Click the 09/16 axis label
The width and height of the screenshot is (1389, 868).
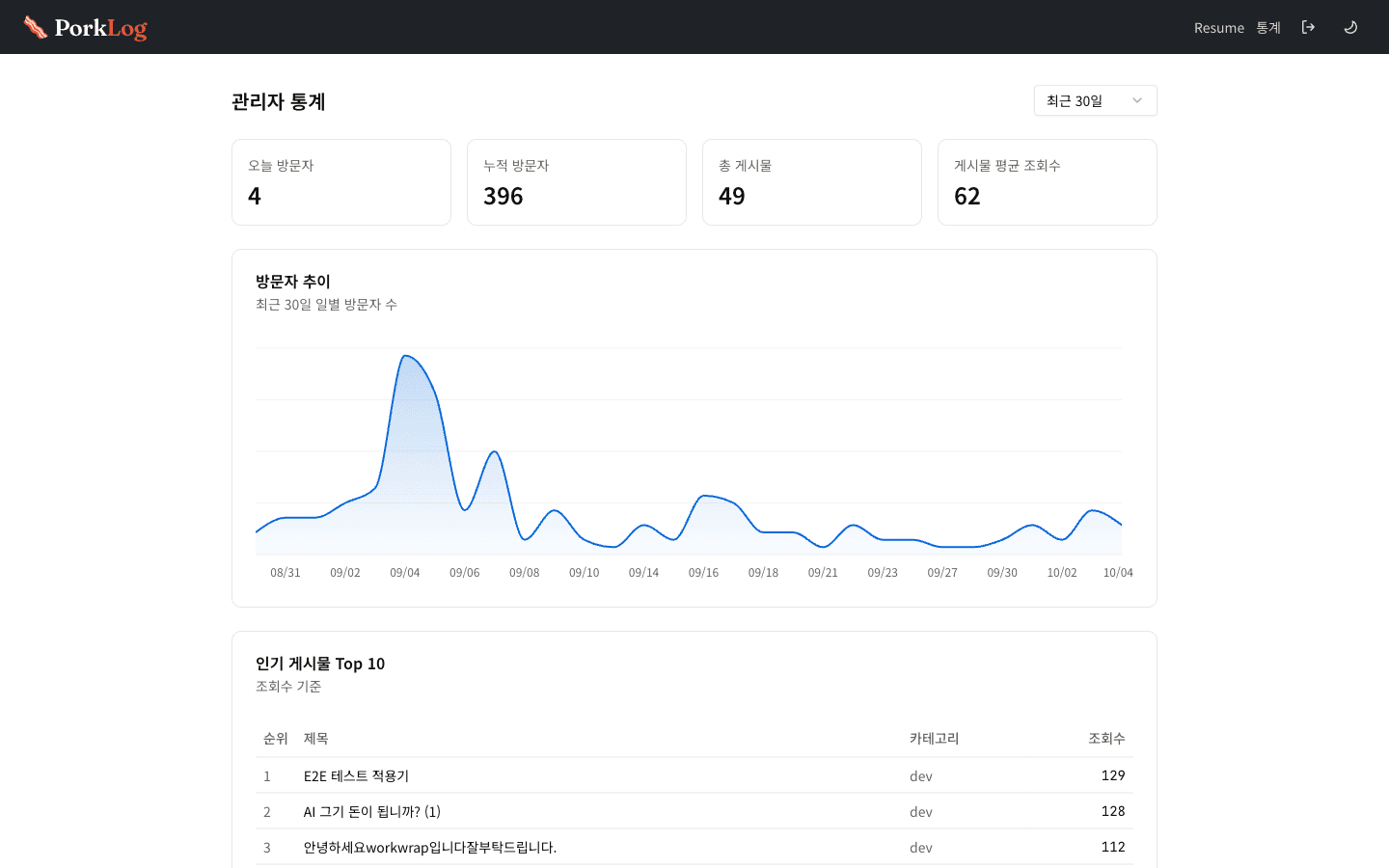click(703, 573)
